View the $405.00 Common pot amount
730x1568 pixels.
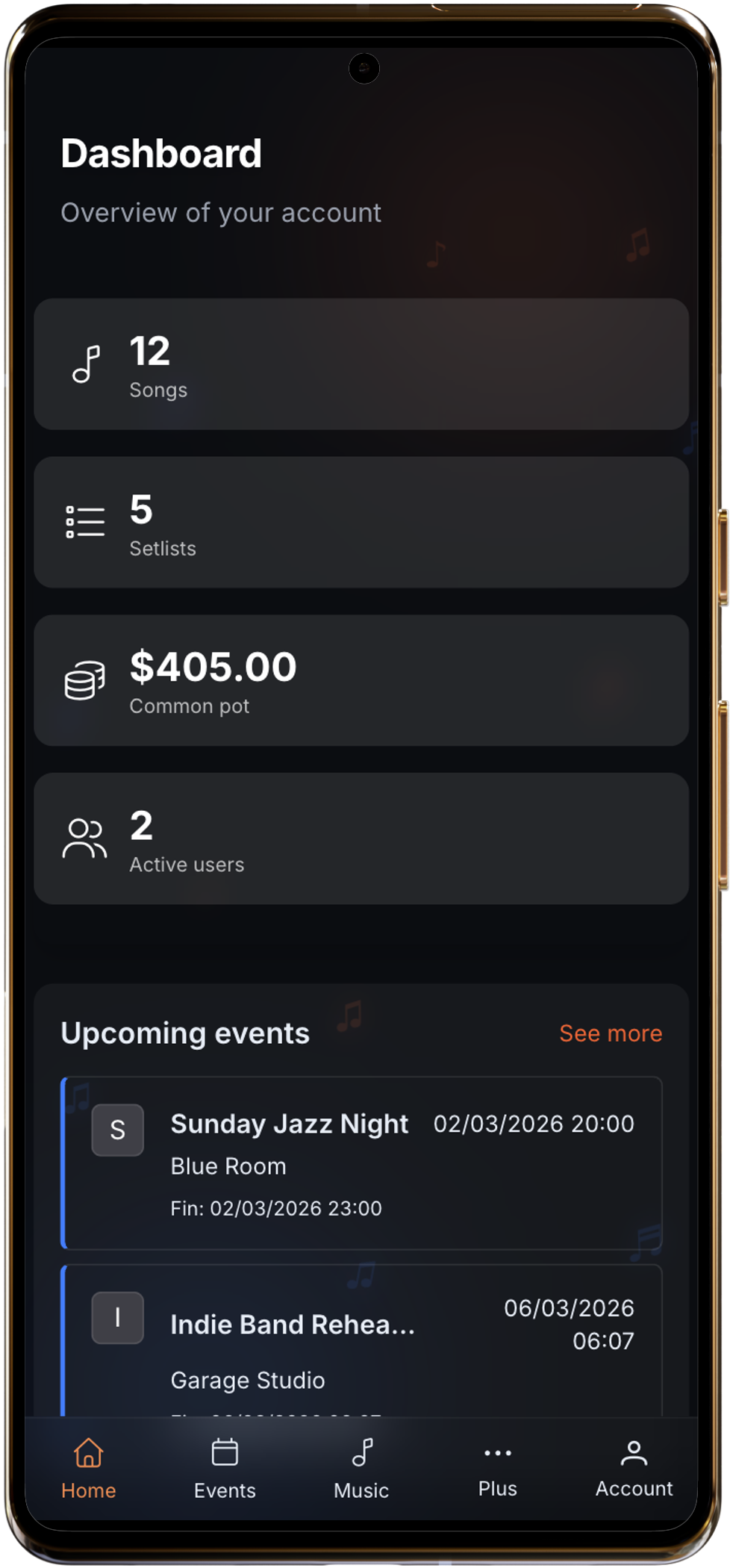(x=213, y=667)
